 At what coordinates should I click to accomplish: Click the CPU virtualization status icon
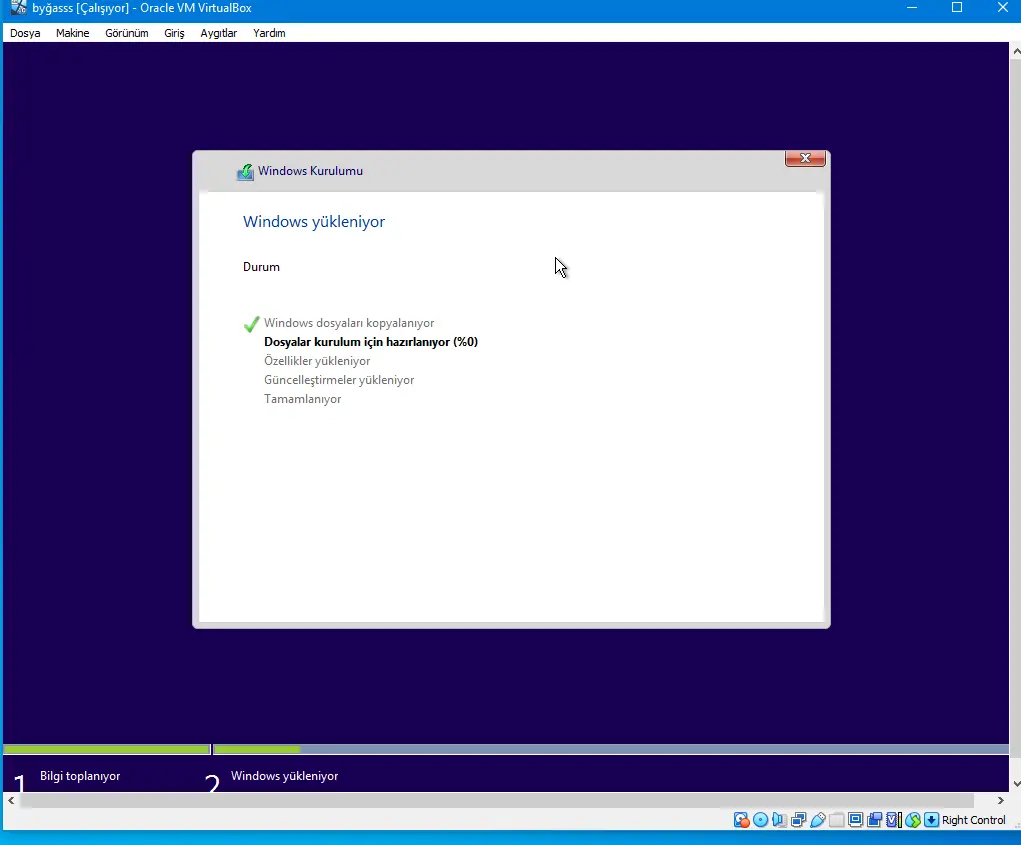(x=894, y=820)
